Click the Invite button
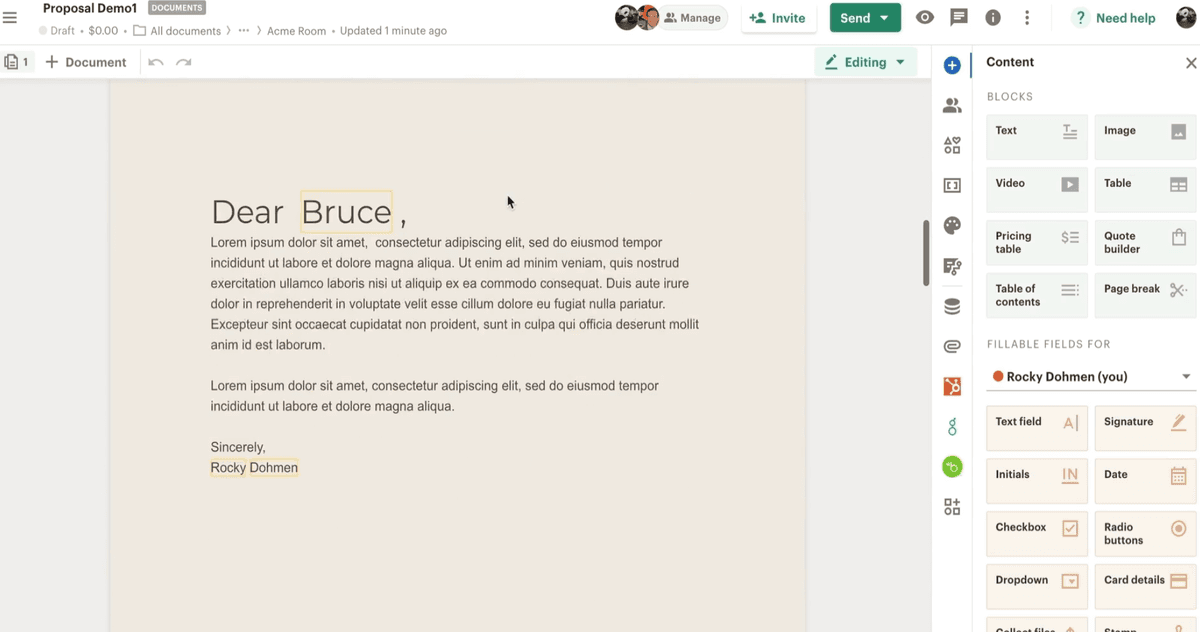 778,18
